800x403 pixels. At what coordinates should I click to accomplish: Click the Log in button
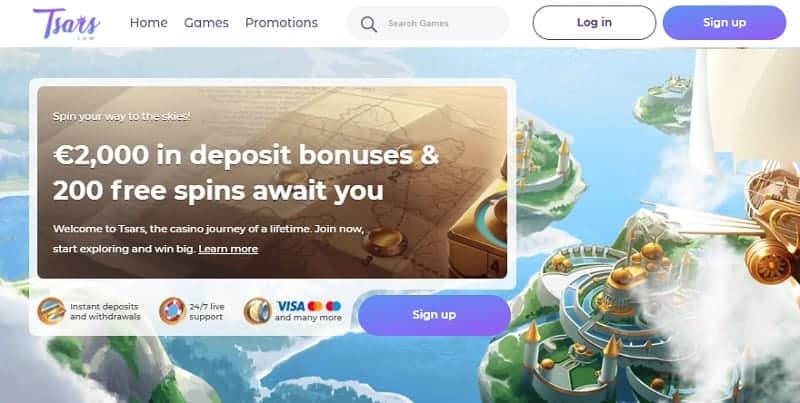(594, 22)
